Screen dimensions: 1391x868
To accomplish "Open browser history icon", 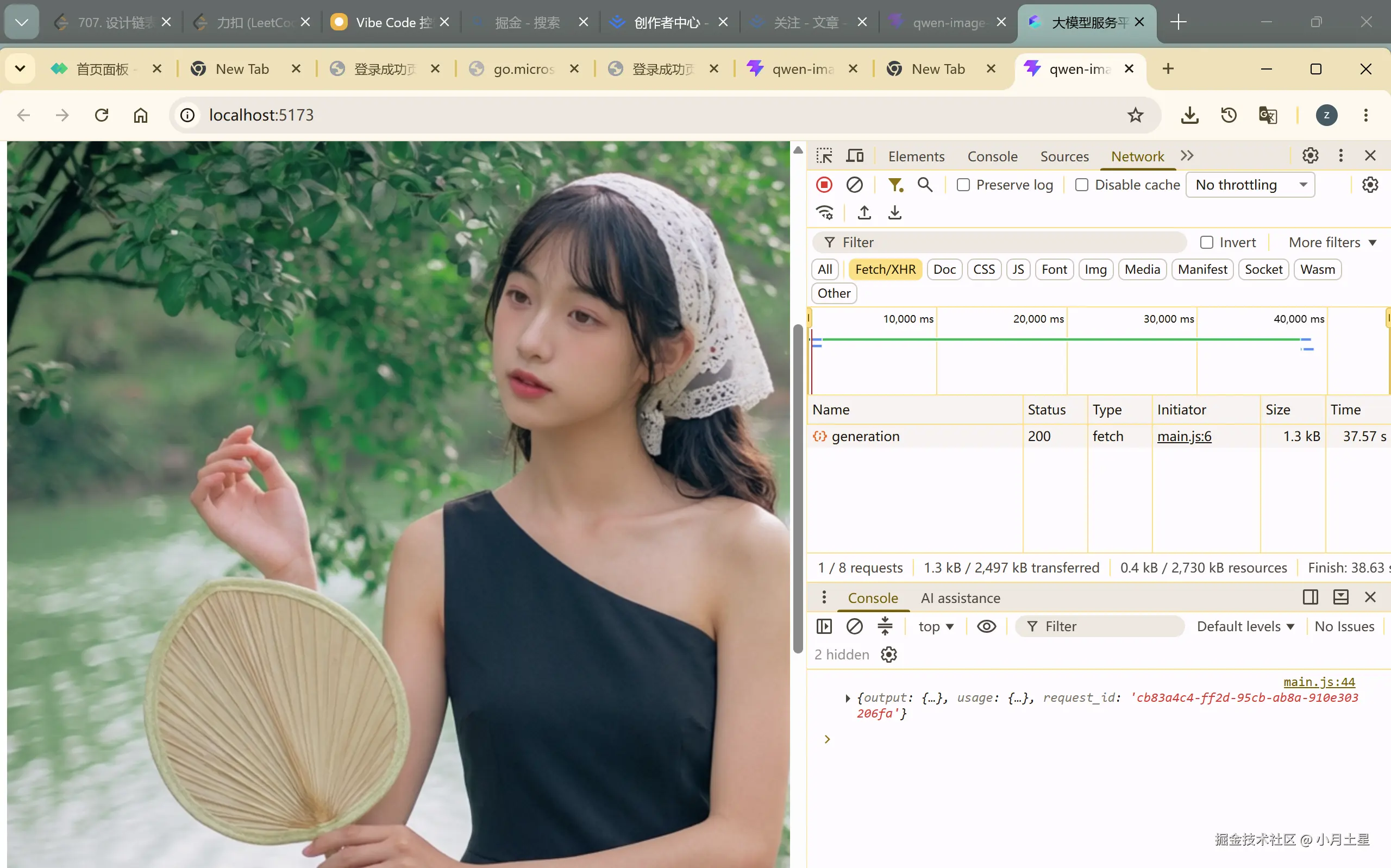I will pyautogui.click(x=1229, y=115).
